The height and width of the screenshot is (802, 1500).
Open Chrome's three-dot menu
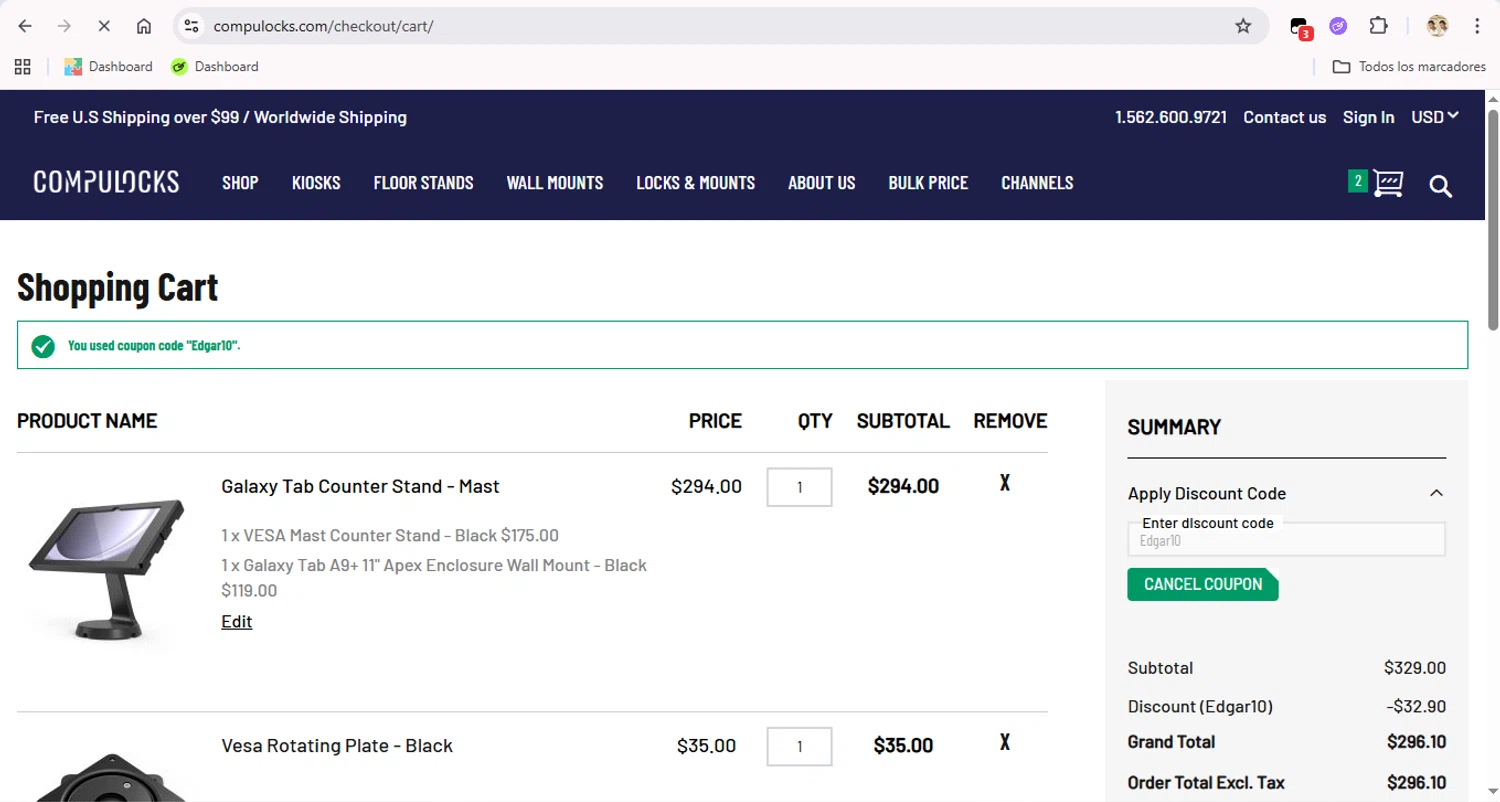click(x=1477, y=26)
